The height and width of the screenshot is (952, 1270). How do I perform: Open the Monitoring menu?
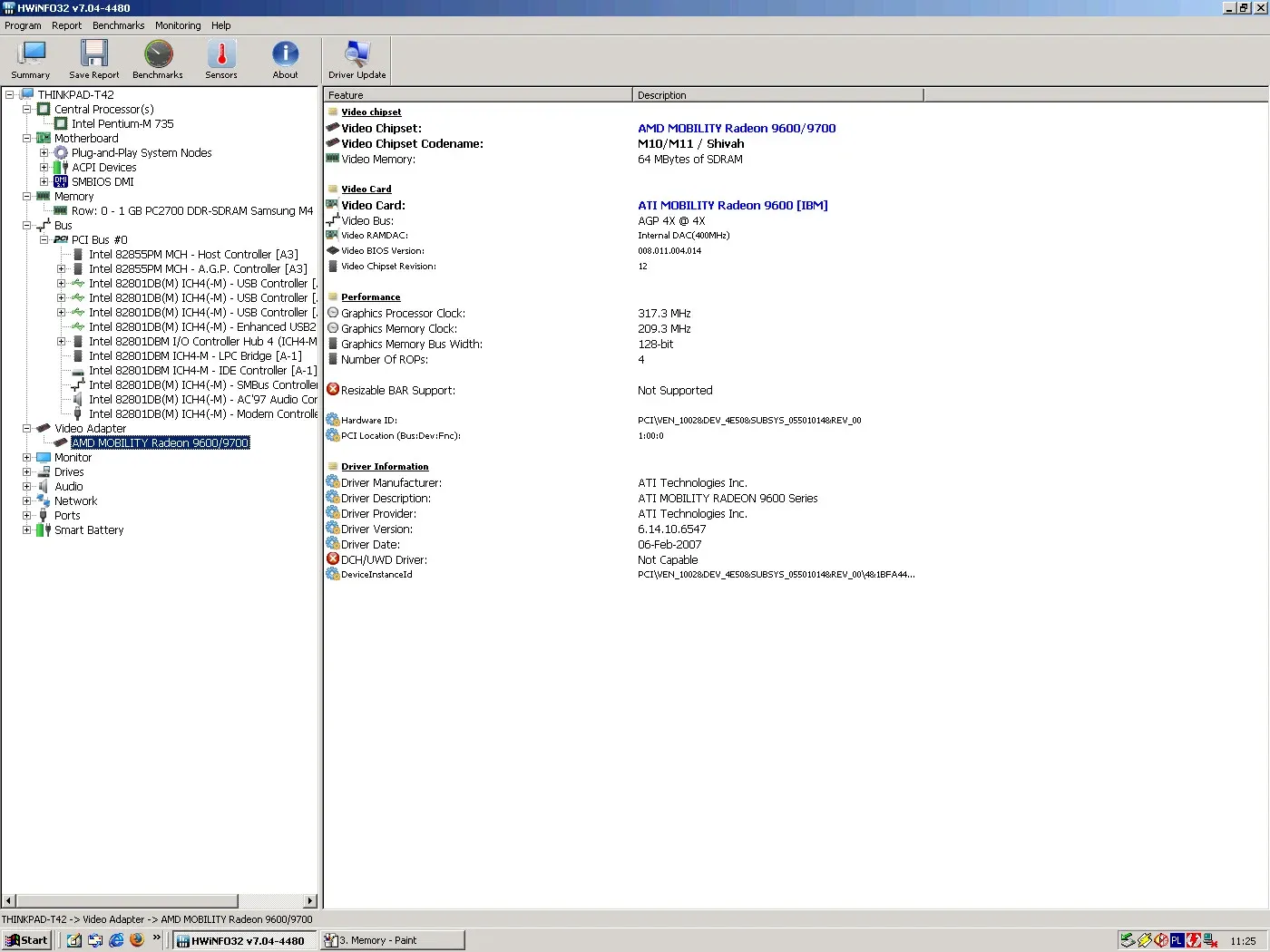(x=178, y=25)
